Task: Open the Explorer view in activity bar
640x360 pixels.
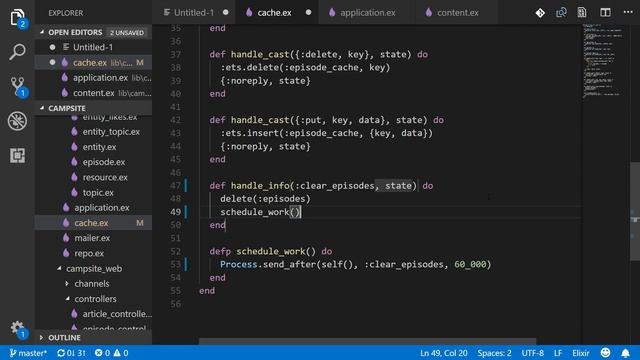Action: 17,18
